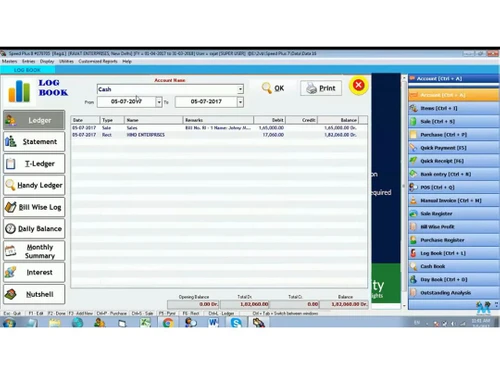Click the Remarks column header
The width and height of the screenshot is (500, 375).
click(x=218, y=120)
